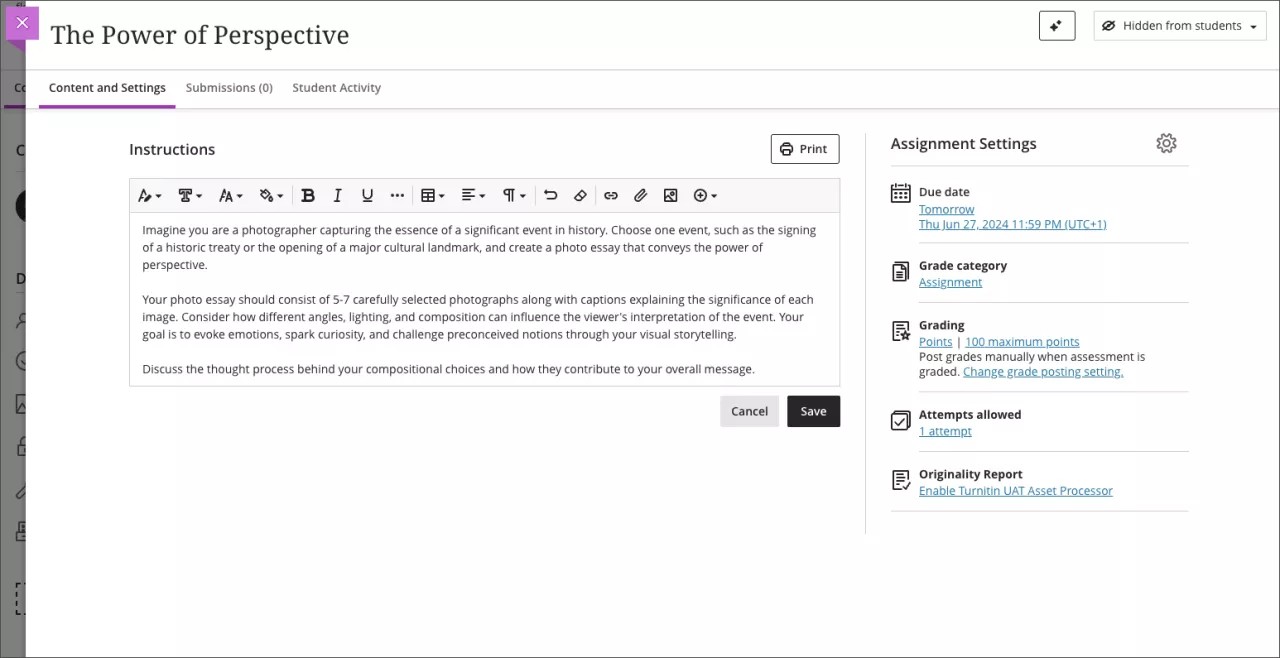Click the Change grade posting setting link
The image size is (1280, 658).
coord(1043,371)
